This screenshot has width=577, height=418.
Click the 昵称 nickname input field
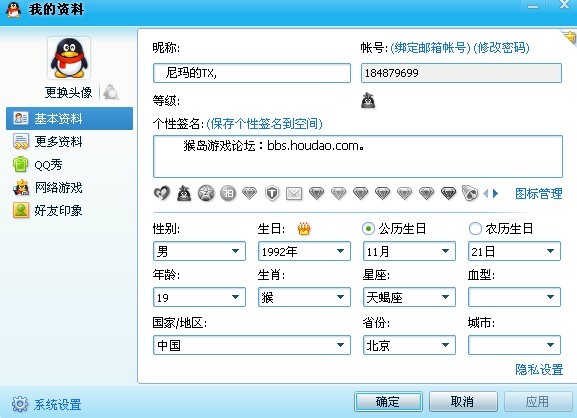pyautogui.click(x=252, y=73)
